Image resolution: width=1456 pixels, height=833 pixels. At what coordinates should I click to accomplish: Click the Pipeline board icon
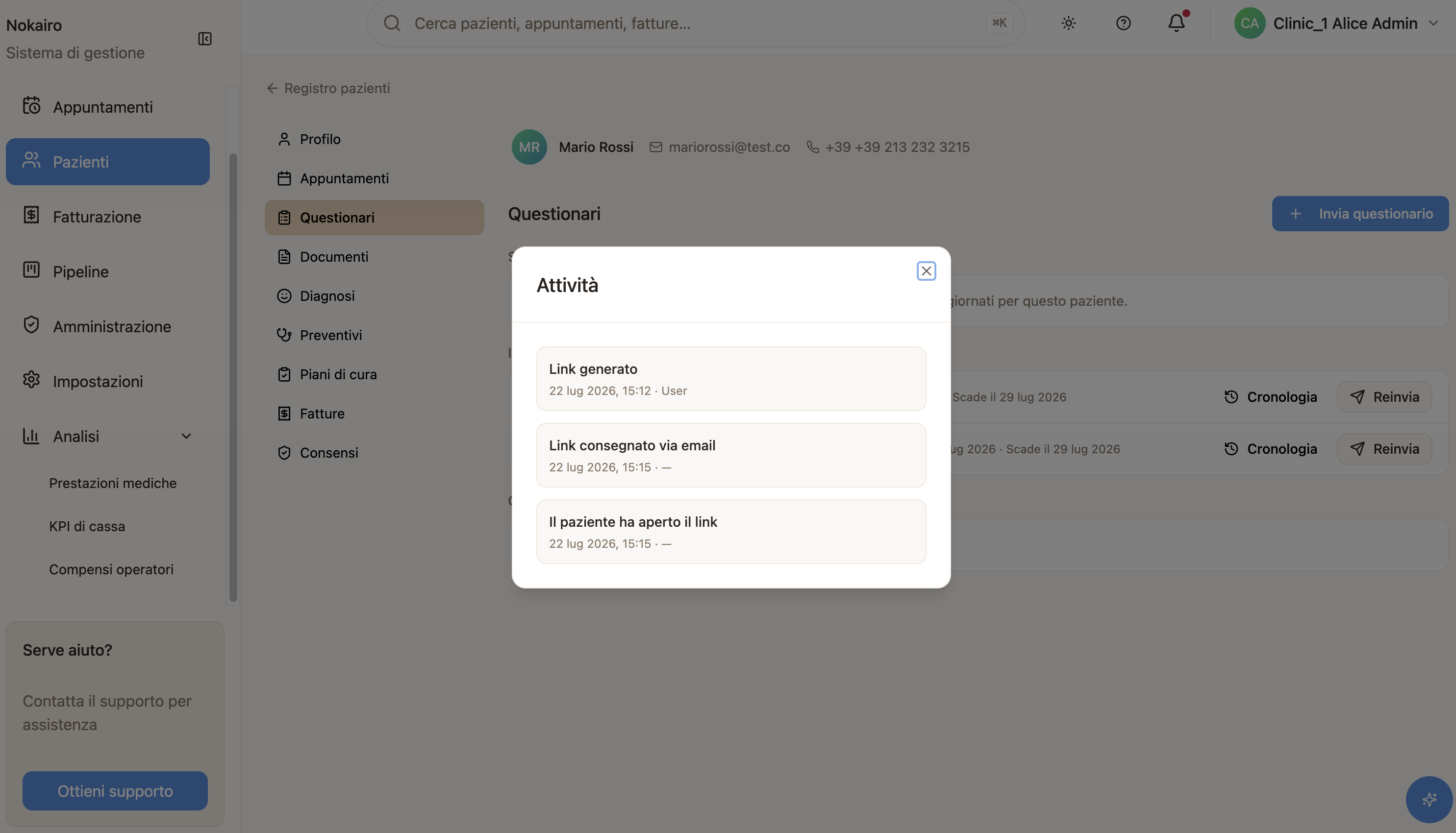coord(31,270)
